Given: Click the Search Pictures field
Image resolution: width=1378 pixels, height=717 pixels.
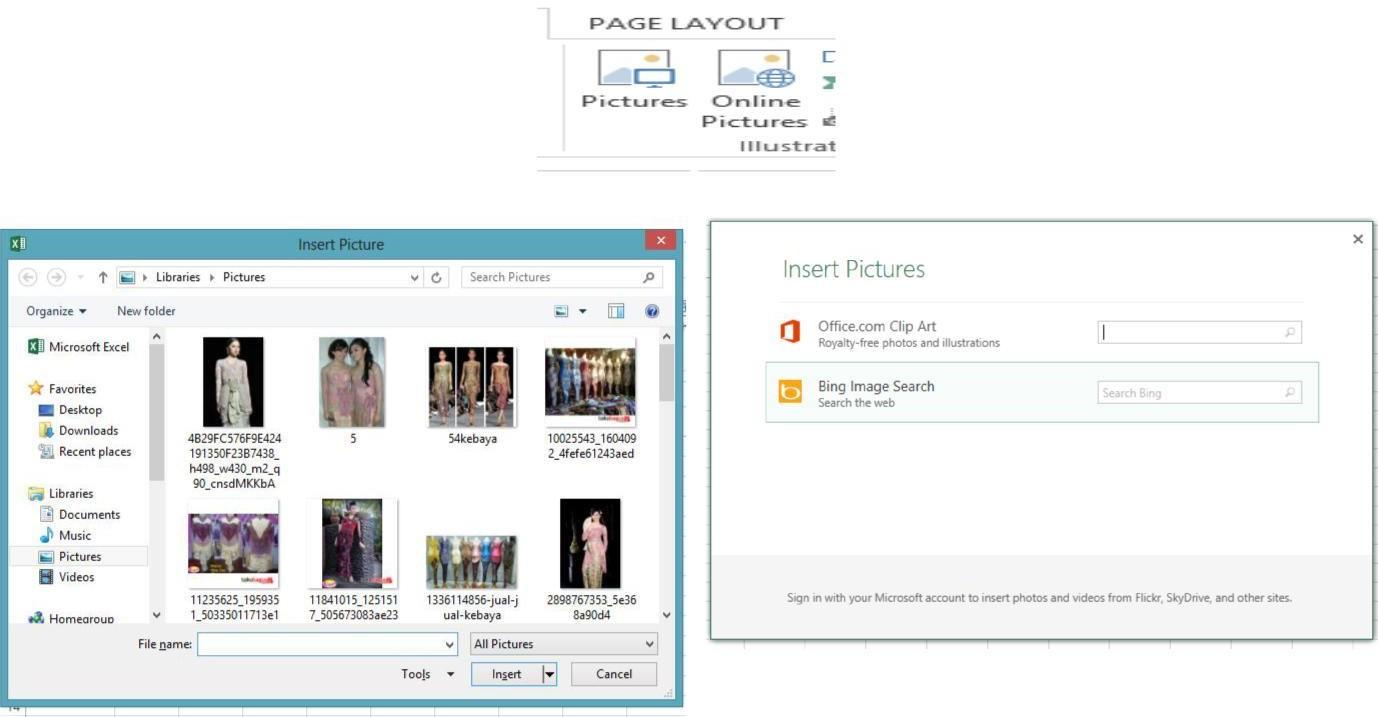Looking at the screenshot, I should click(561, 277).
